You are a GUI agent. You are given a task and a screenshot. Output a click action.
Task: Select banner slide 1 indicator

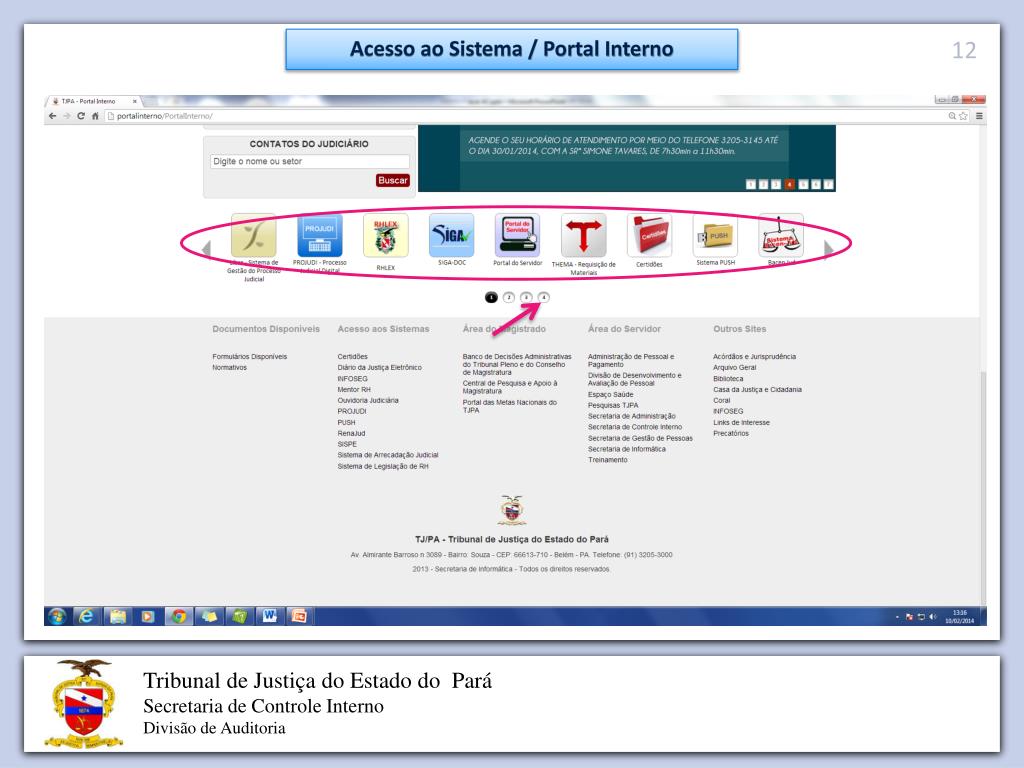pyautogui.click(x=751, y=184)
